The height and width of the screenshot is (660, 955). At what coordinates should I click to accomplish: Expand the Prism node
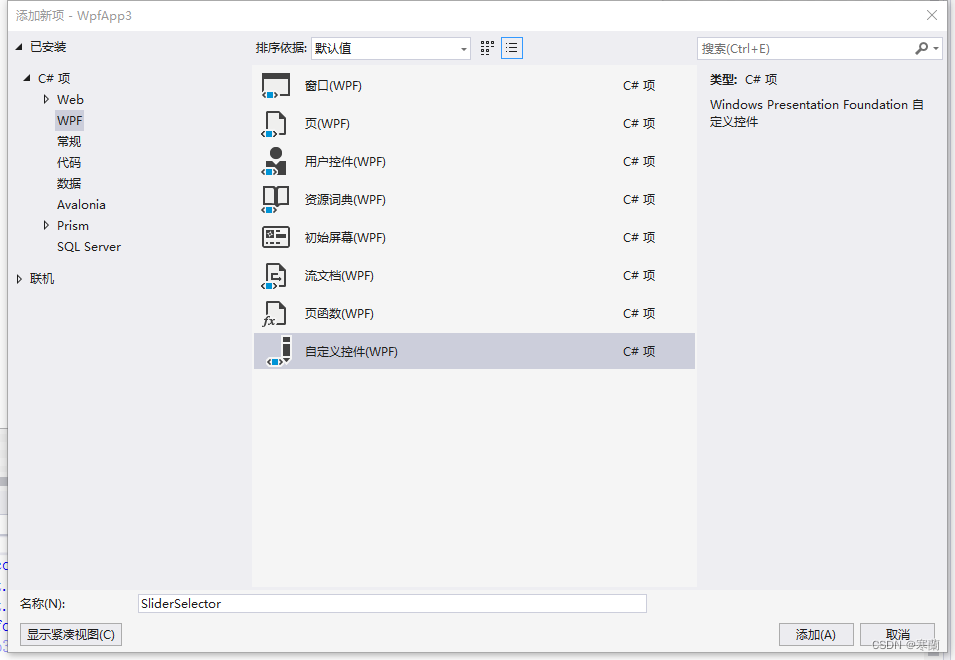pos(45,225)
